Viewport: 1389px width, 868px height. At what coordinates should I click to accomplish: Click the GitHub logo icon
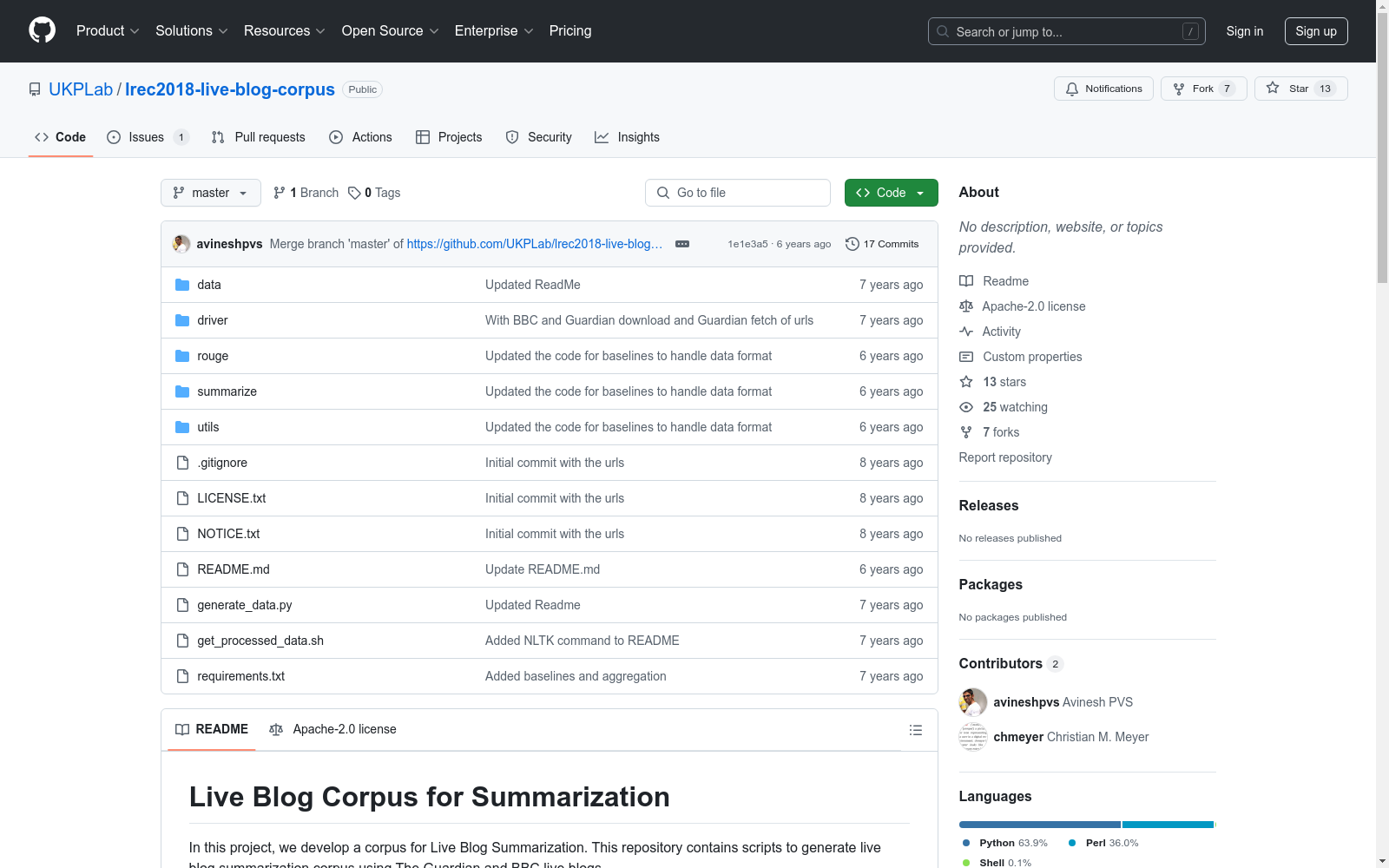tap(42, 30)
